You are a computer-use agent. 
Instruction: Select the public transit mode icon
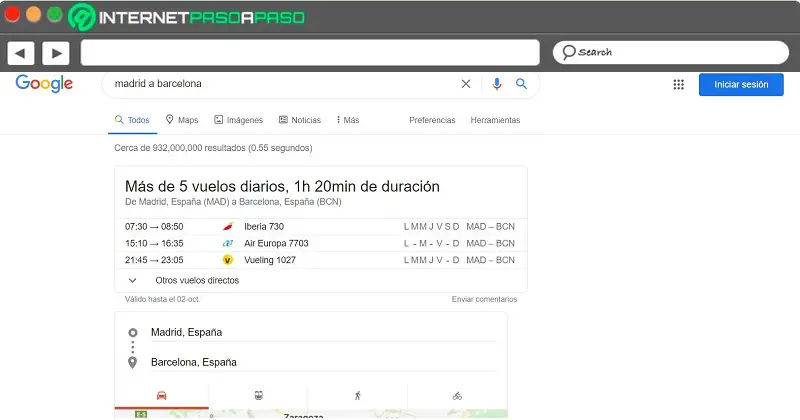point(259,396)
